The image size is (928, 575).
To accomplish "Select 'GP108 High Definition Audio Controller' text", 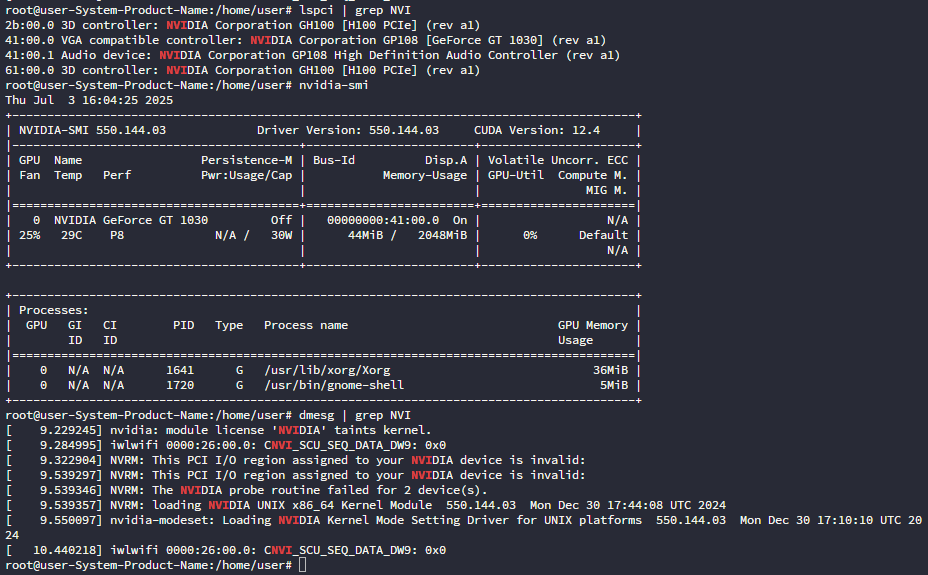I will tap(424, 55).
